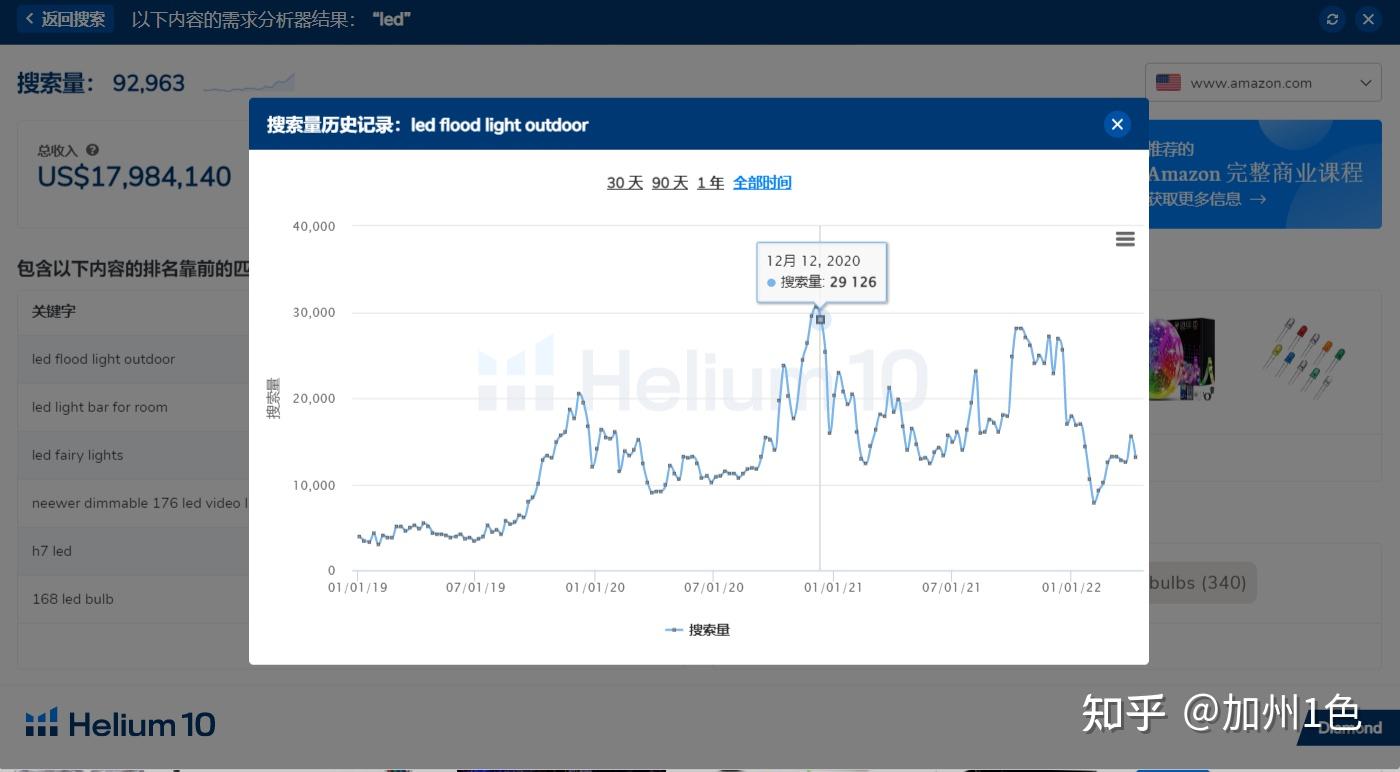The image size is (1400, 772).
Task: Click the highlighted Dec 12, 2020 data point
Action: pos(820,319)
